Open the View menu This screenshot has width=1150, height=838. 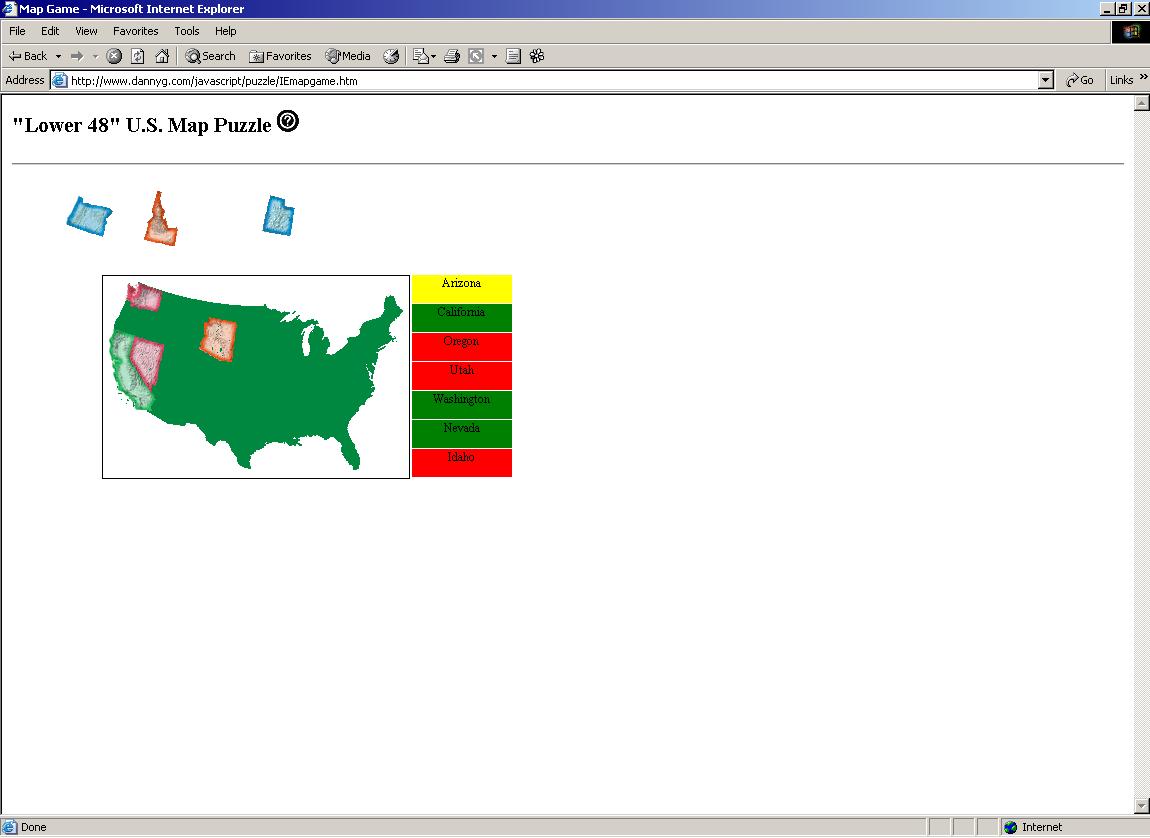tap(86, 31)
